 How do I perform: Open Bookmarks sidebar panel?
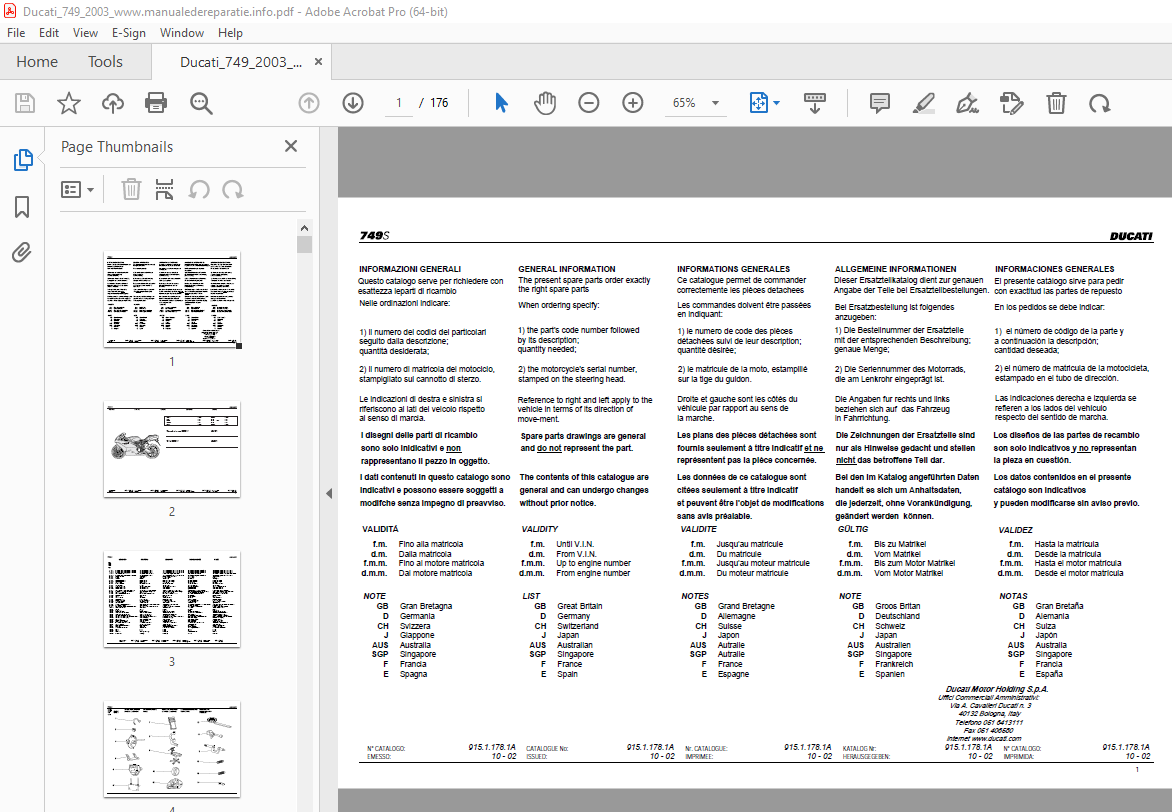coord(22,207)
